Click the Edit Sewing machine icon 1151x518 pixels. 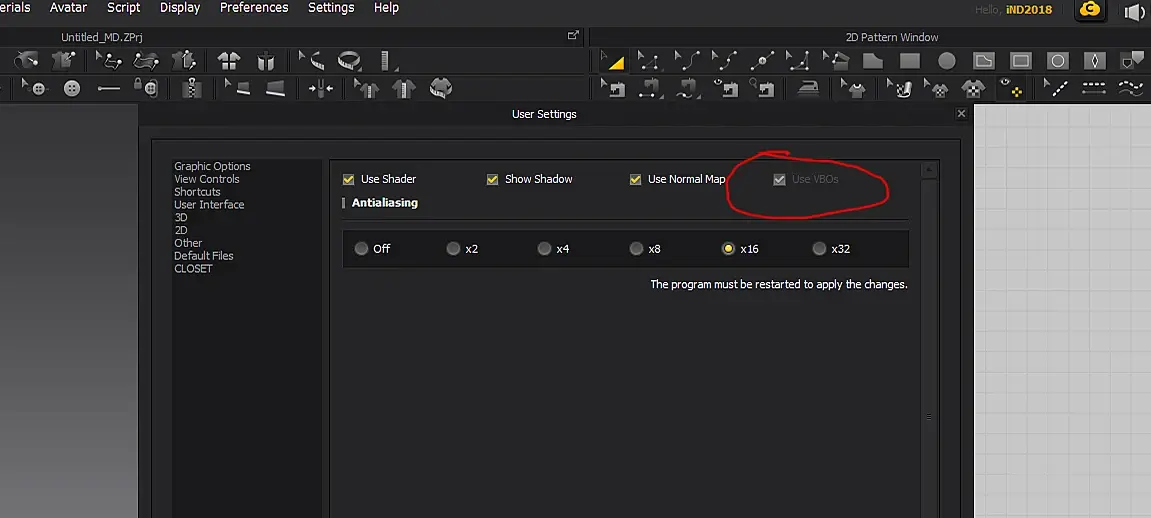click(612, 89)
